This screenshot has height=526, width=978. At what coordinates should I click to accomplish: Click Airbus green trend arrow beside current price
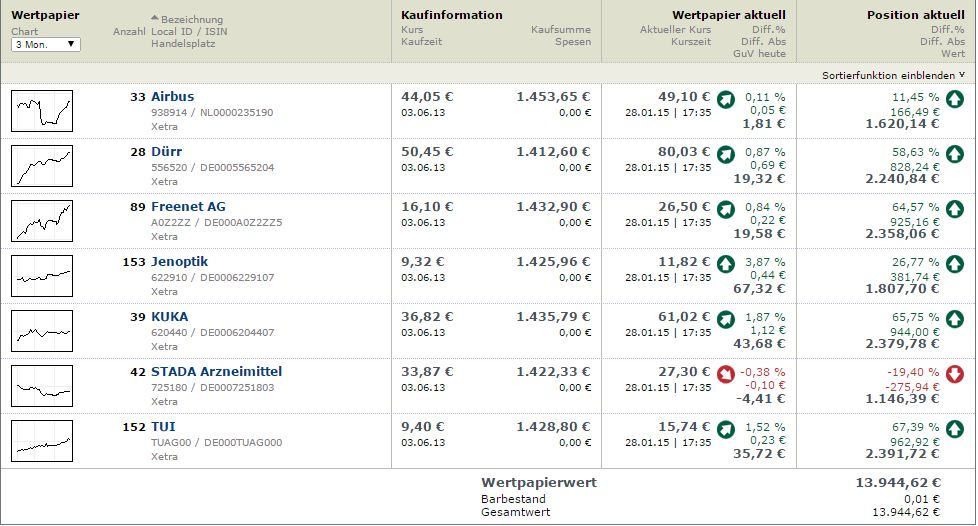(x=726, y=99)
